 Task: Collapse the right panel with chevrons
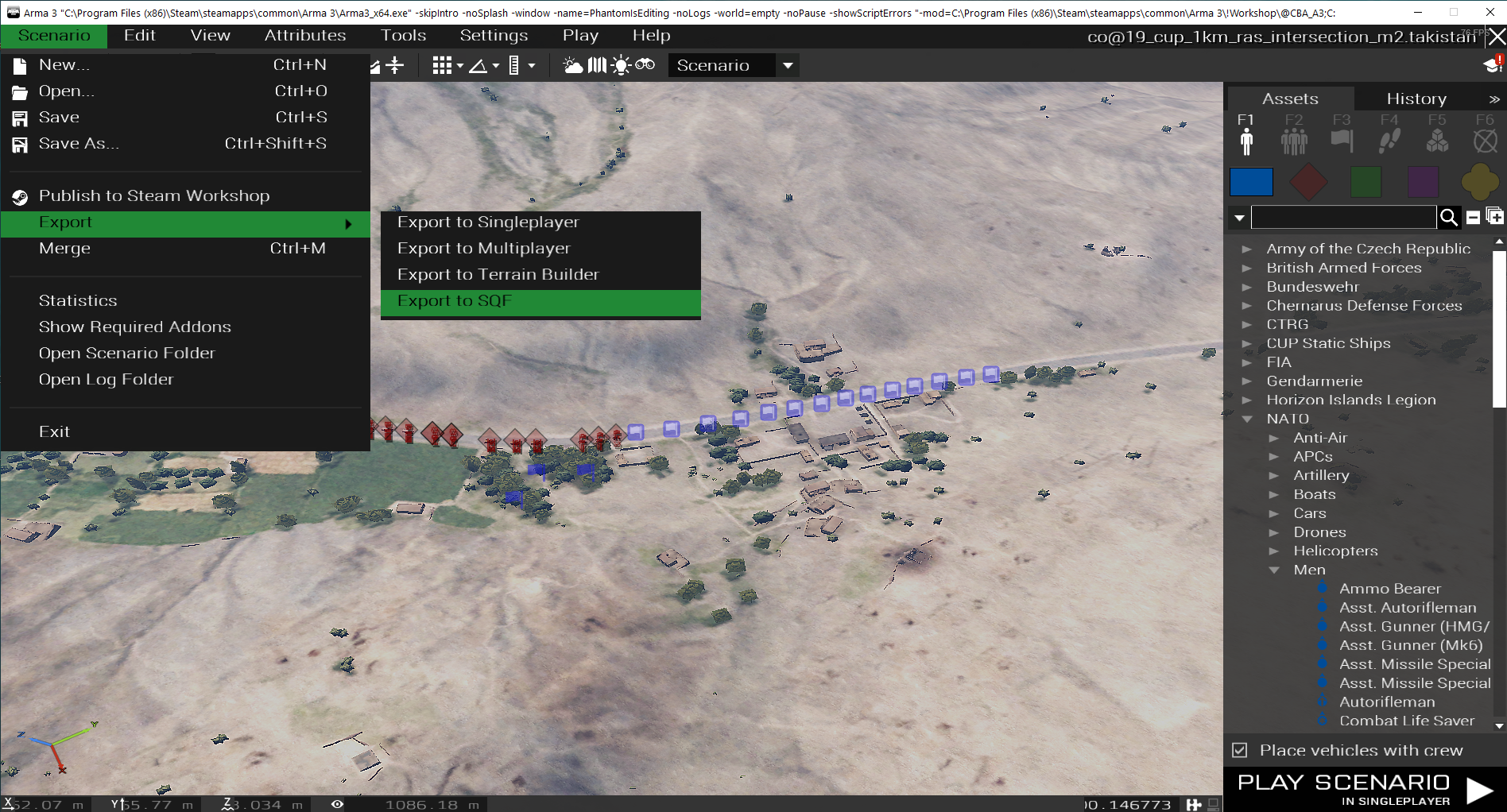pyautogui.click(x=1494, y=99)
